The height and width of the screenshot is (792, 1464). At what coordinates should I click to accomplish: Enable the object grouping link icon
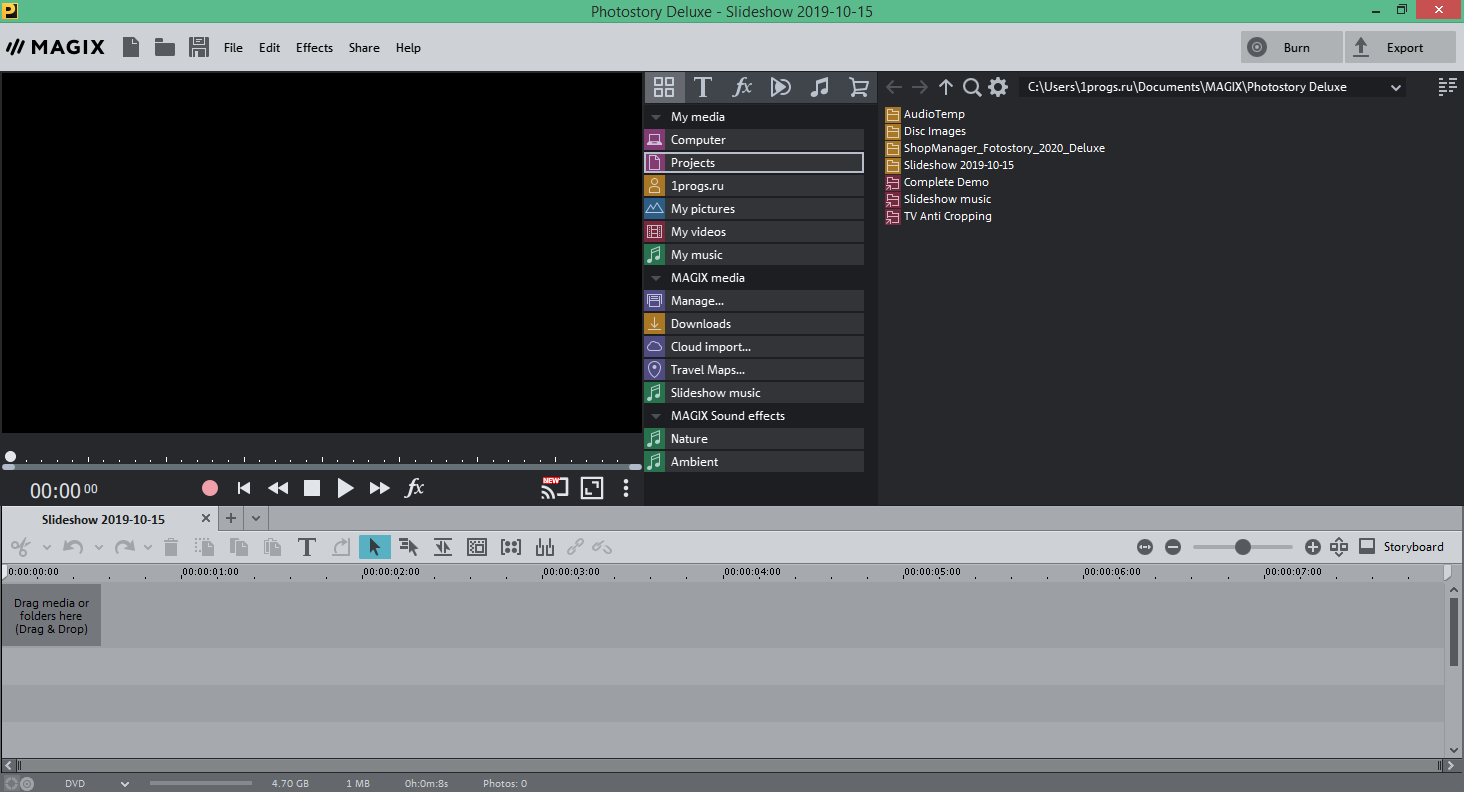(576, 547)
